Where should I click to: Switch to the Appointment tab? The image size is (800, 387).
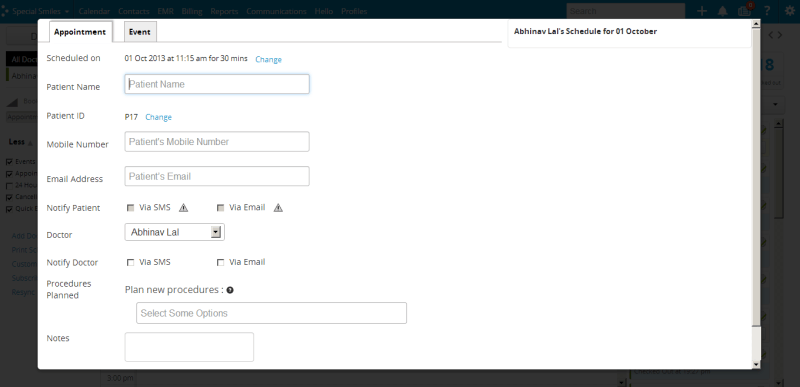pyautogui.click(x=80, y=32)
